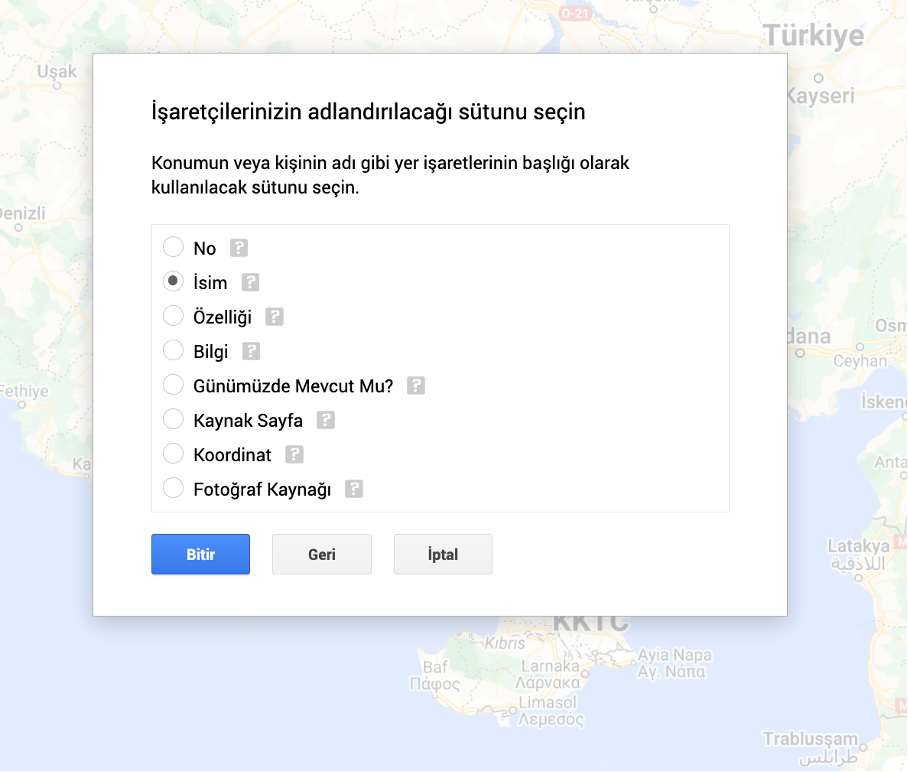Click the question mark by Fotoğraf Kaynağı
This screenshot has height=772, width=908.
click(x=354, y=489)
